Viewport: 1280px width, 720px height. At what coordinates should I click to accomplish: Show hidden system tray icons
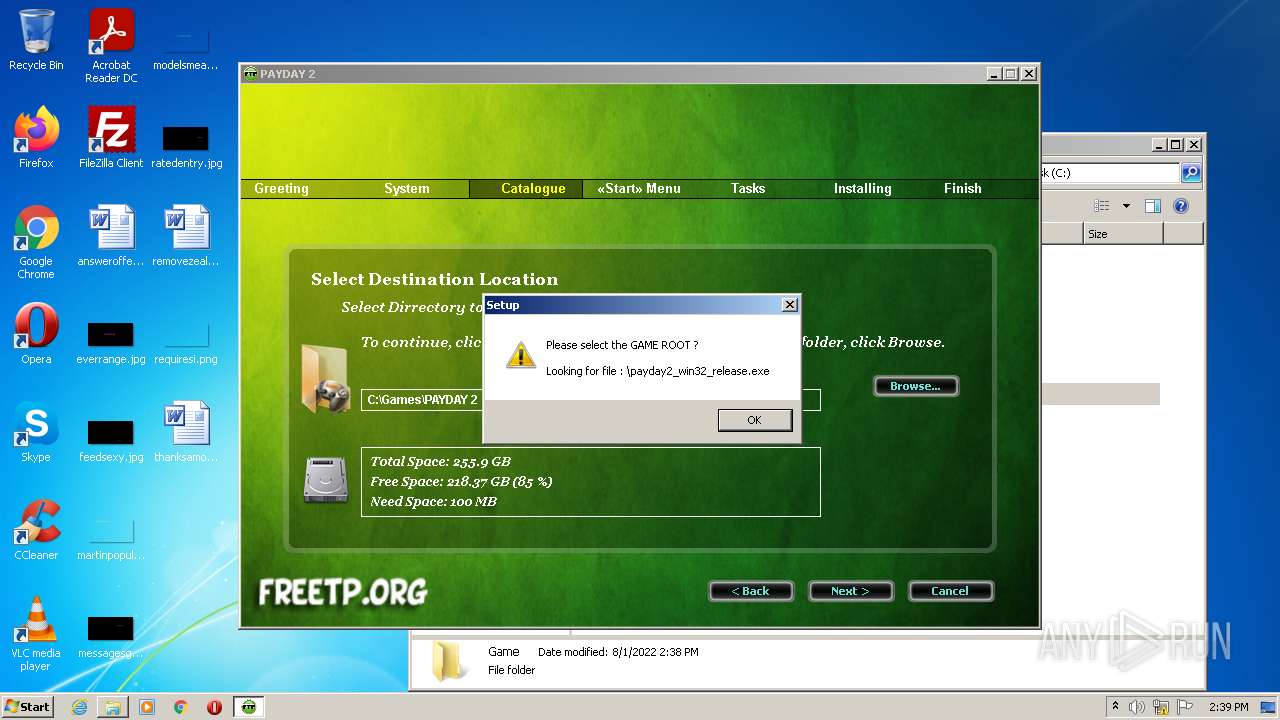point(1115,707)
